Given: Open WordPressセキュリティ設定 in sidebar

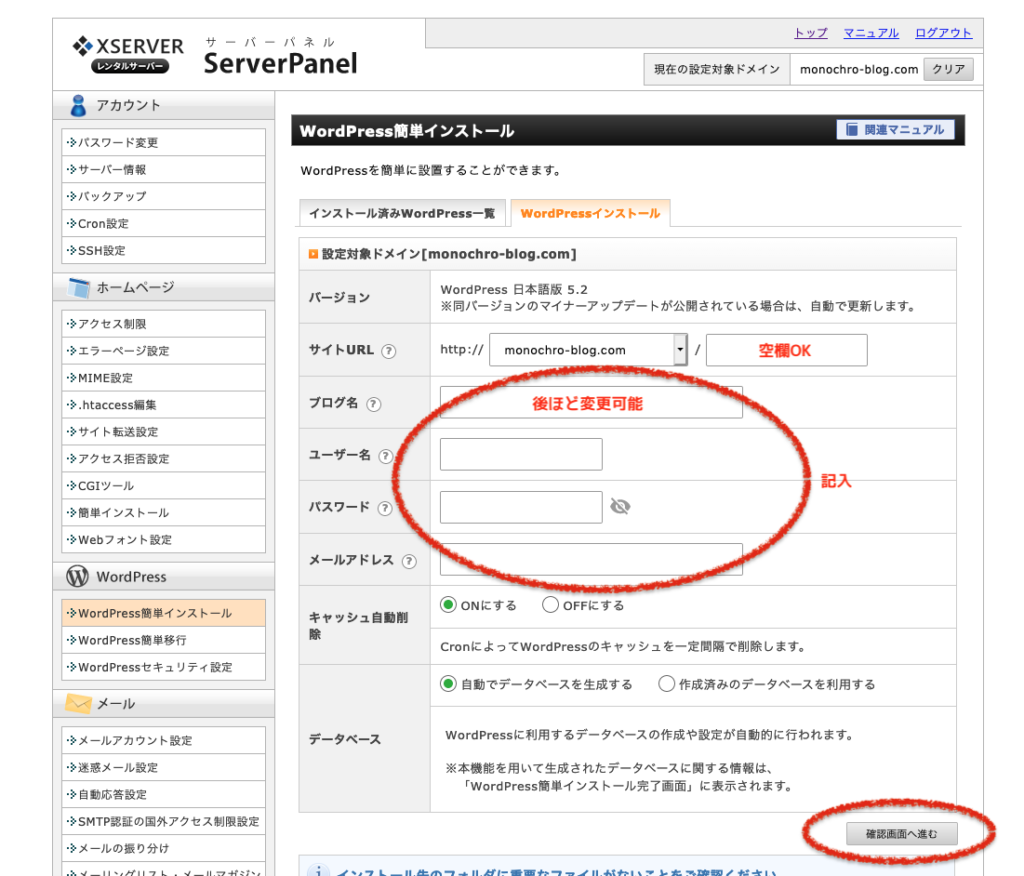Looking at the screenshot, I should (x=163, y=667).
